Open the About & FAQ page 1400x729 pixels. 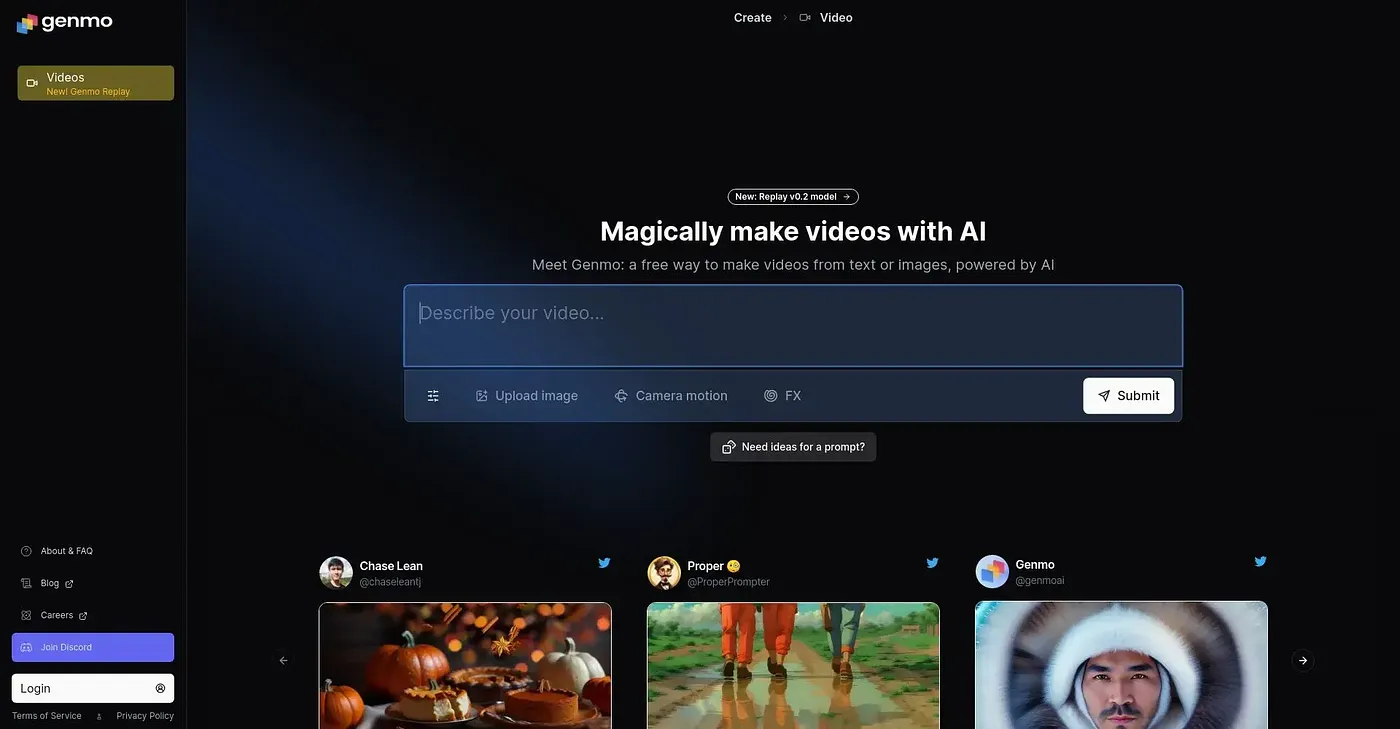pos(57,551)
